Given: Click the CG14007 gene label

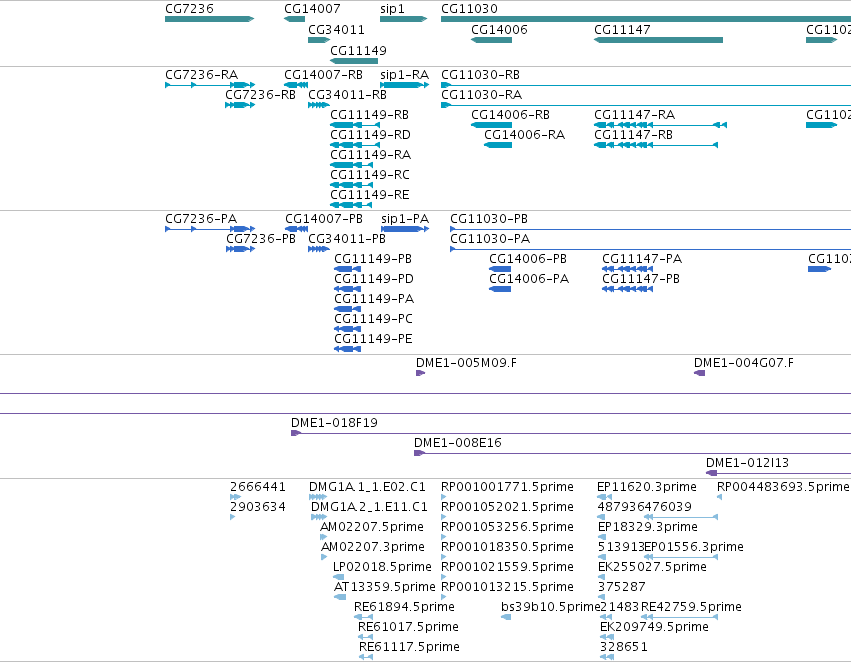Looking at the screenshot, I should pos(312,9).
